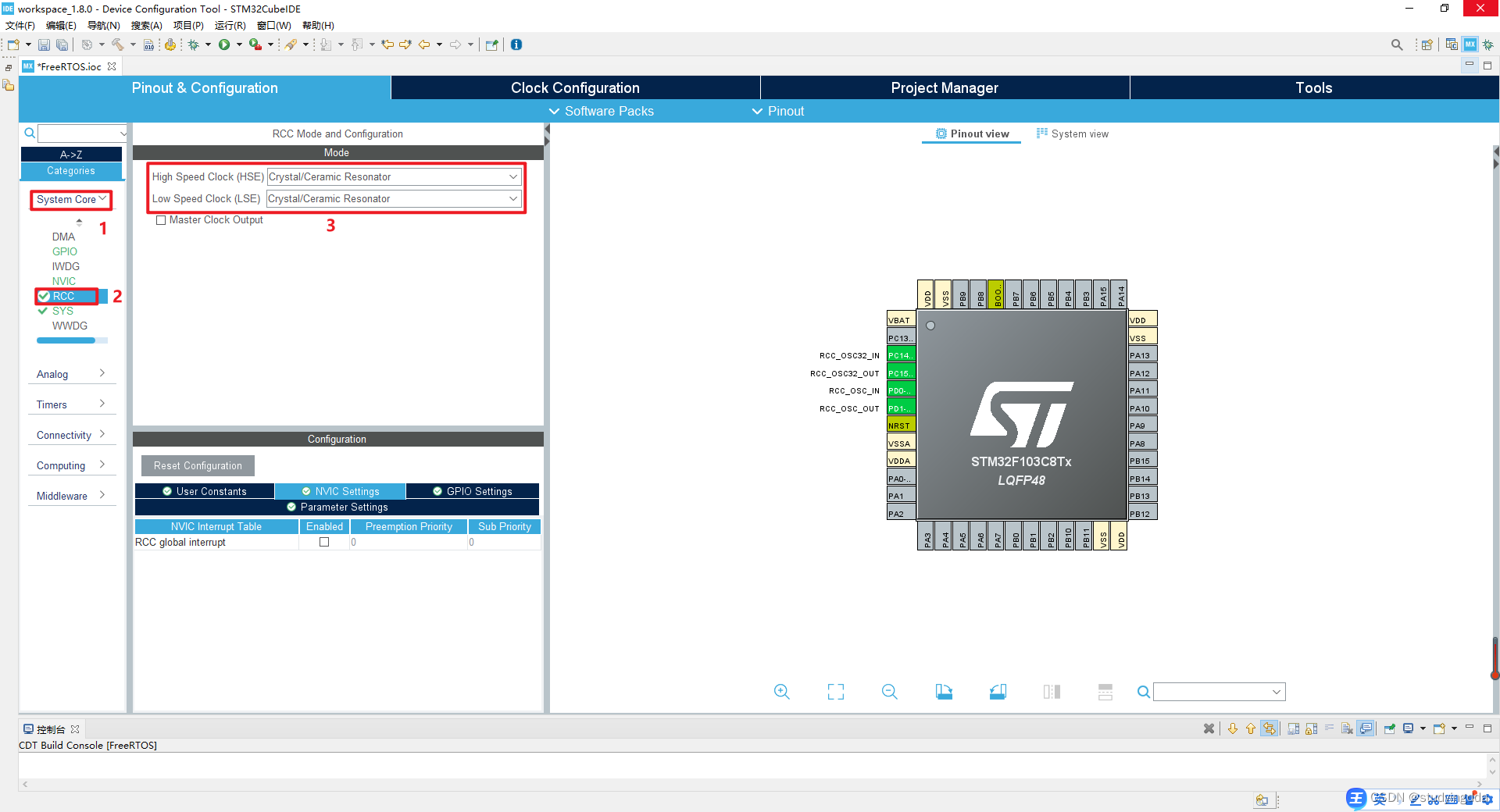The width and height of the screenshot is (1500, 812).
Task: Open the Pinout dropdown menu
Action: (778, 111)
